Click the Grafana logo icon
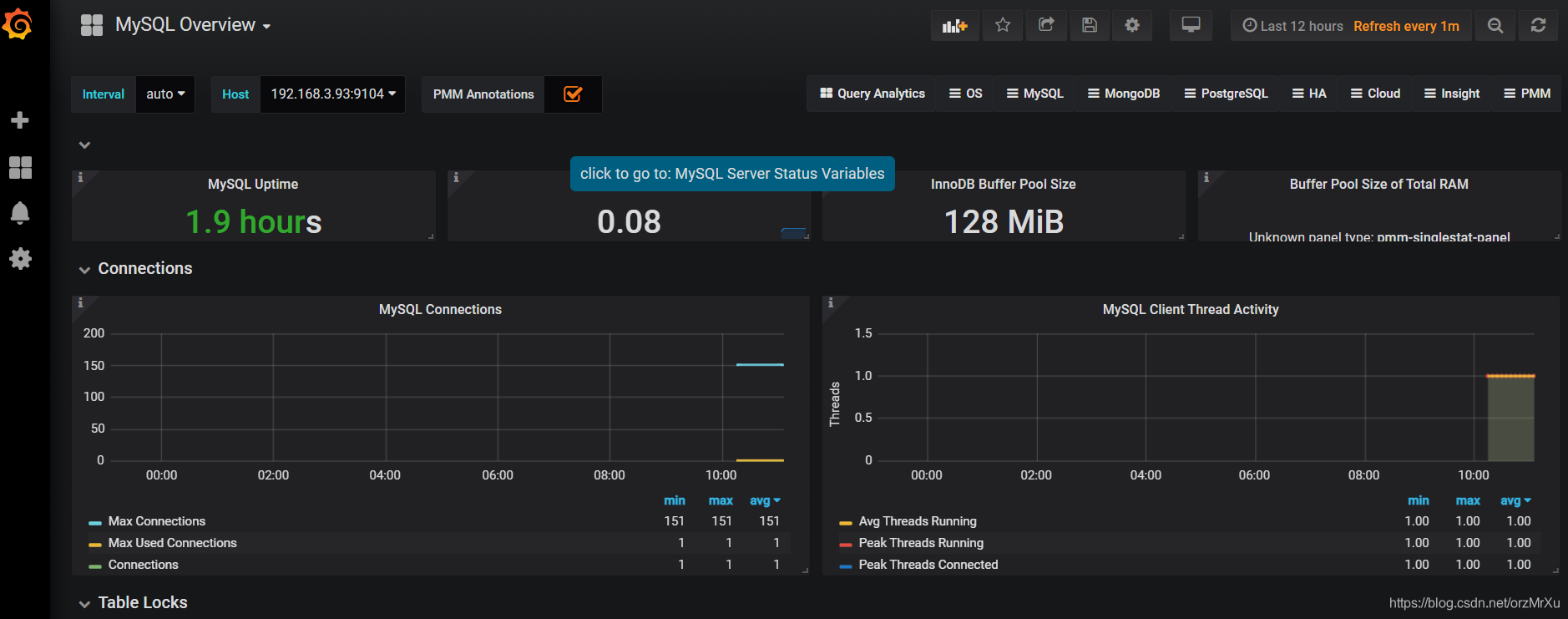This screenshot has height=619, width=1568. coord(18,24)
